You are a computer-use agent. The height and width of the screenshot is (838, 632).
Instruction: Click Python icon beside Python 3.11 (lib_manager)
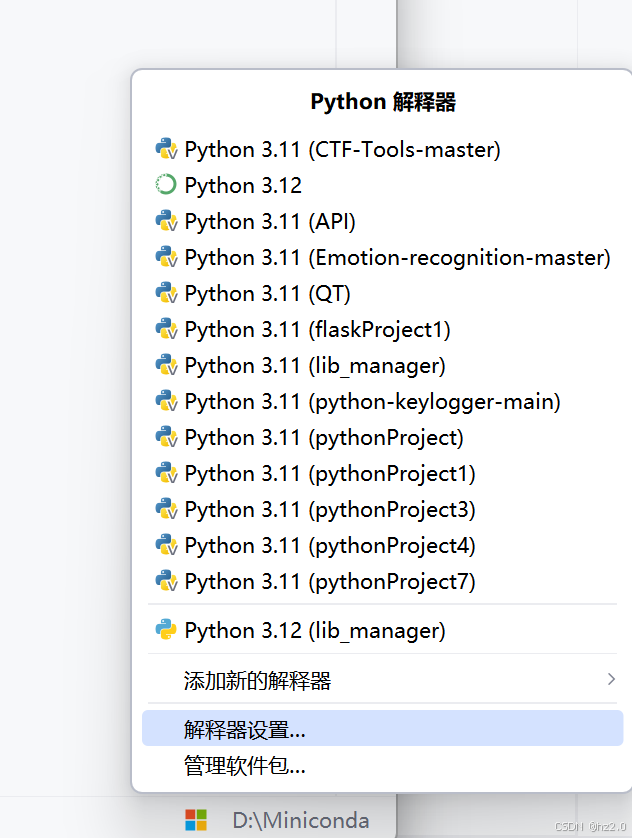coord(166,365)
